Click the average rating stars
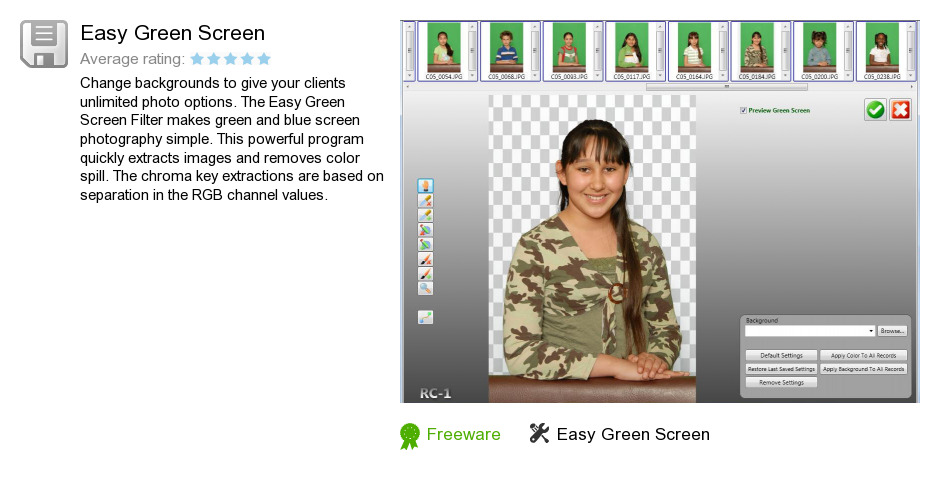Image resolution: width=940 pixels, height=480 pixels. point(231,59)
